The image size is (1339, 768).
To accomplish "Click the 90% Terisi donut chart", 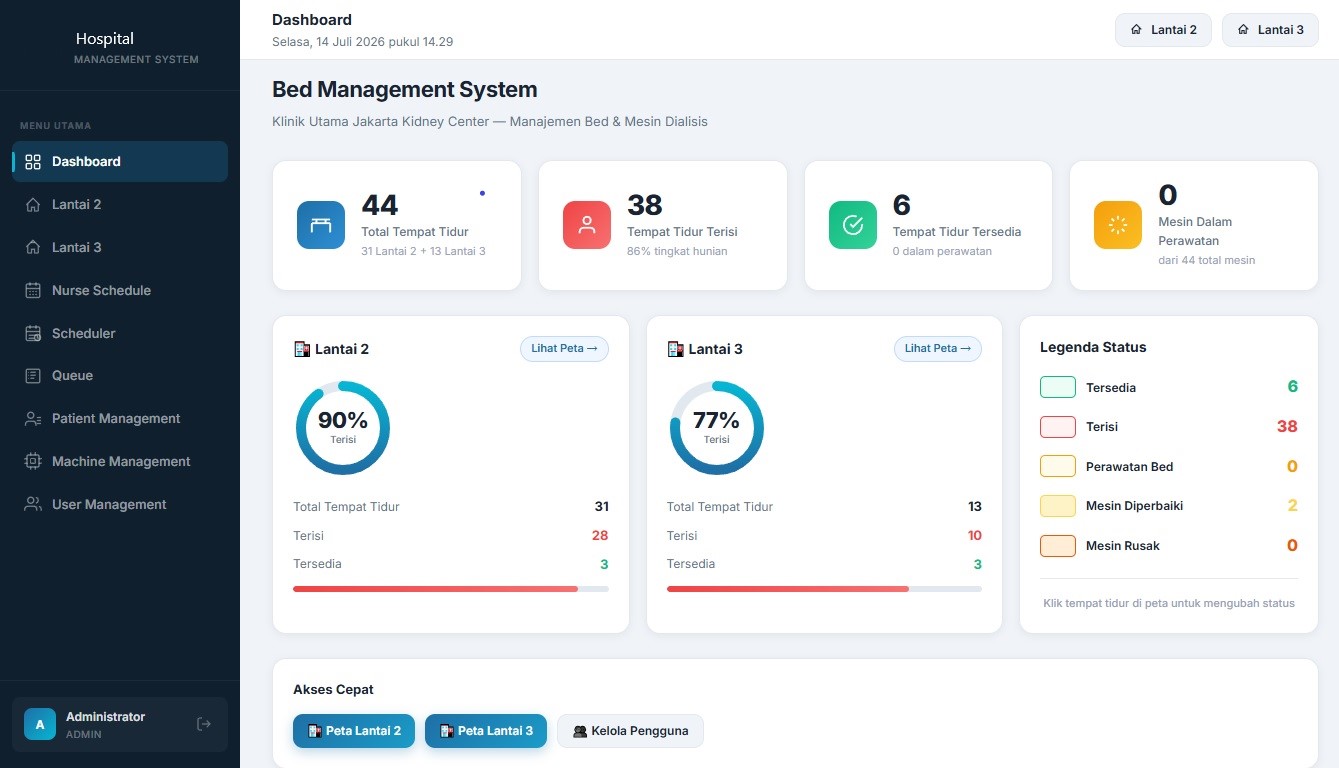I will [x=343, y=428].
